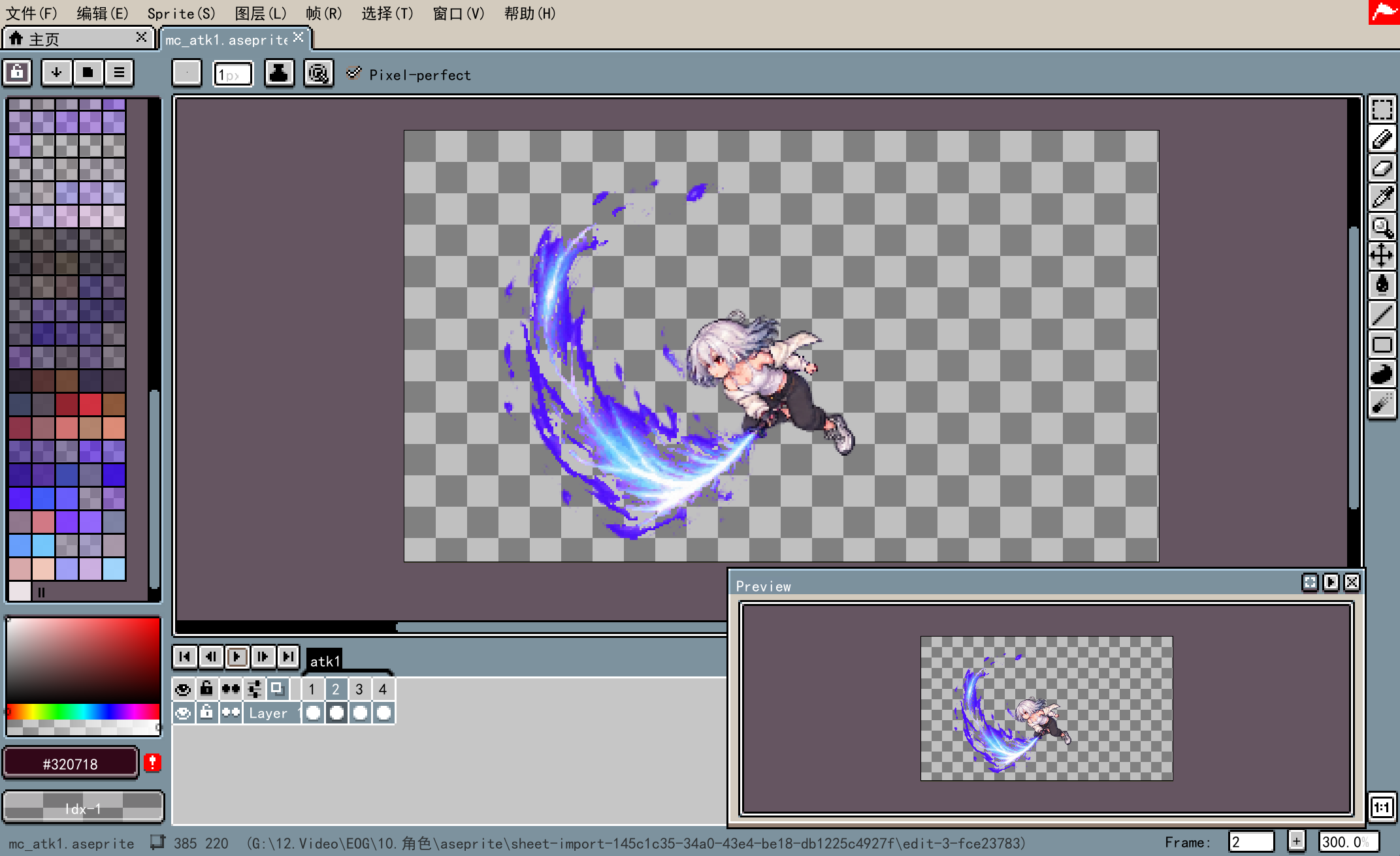
Task: Click the hue spectrum bar
Action: pyautogui.click(x=83, y=711)
